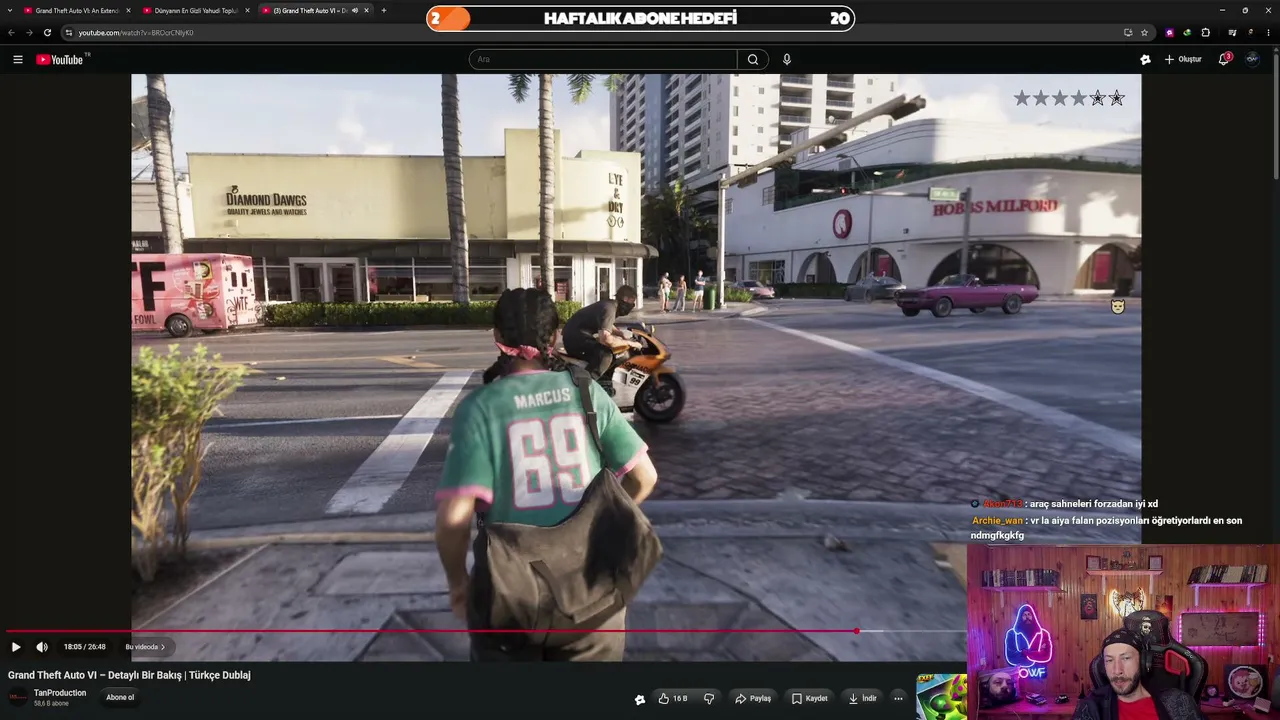This screenshot has width=1280, height=720.
Task: Open the more actions ellipsis menu
Action: [898, 698]
